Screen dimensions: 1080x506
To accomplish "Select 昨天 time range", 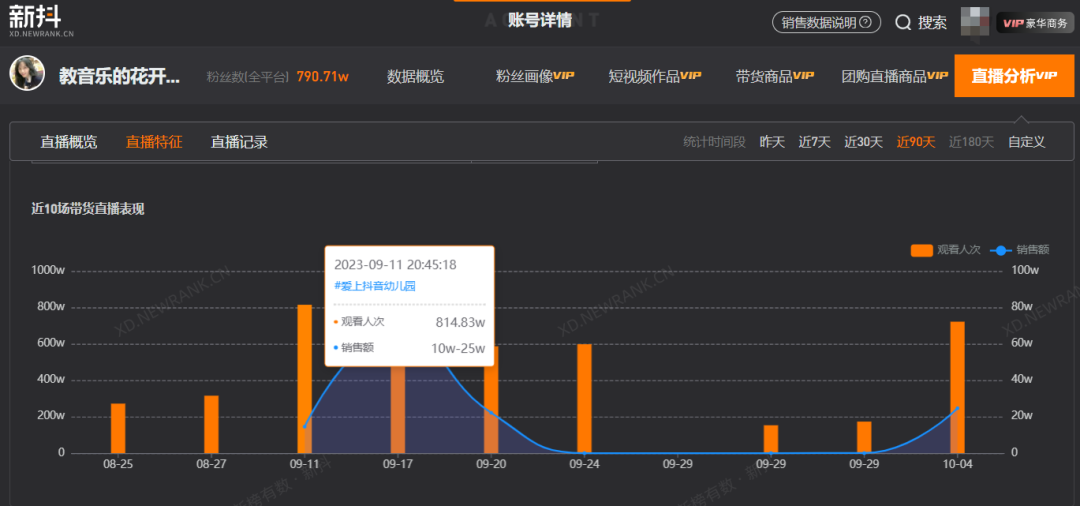I will coord(772,142).
